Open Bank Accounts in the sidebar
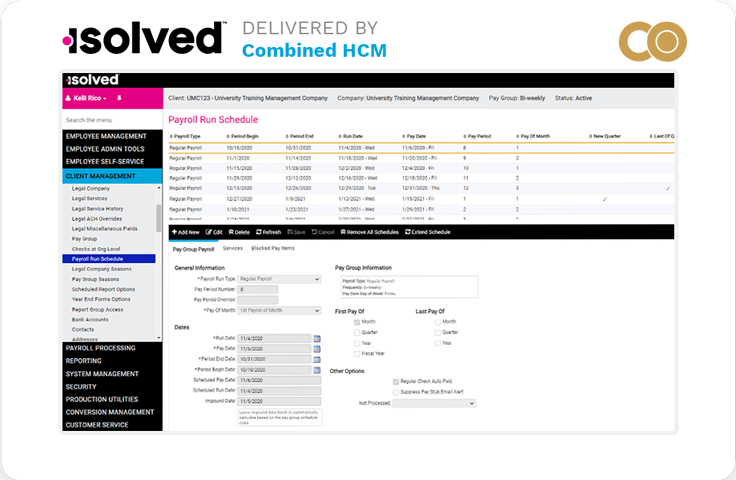Viewport: 736px width, 480px height. point(90,320)
